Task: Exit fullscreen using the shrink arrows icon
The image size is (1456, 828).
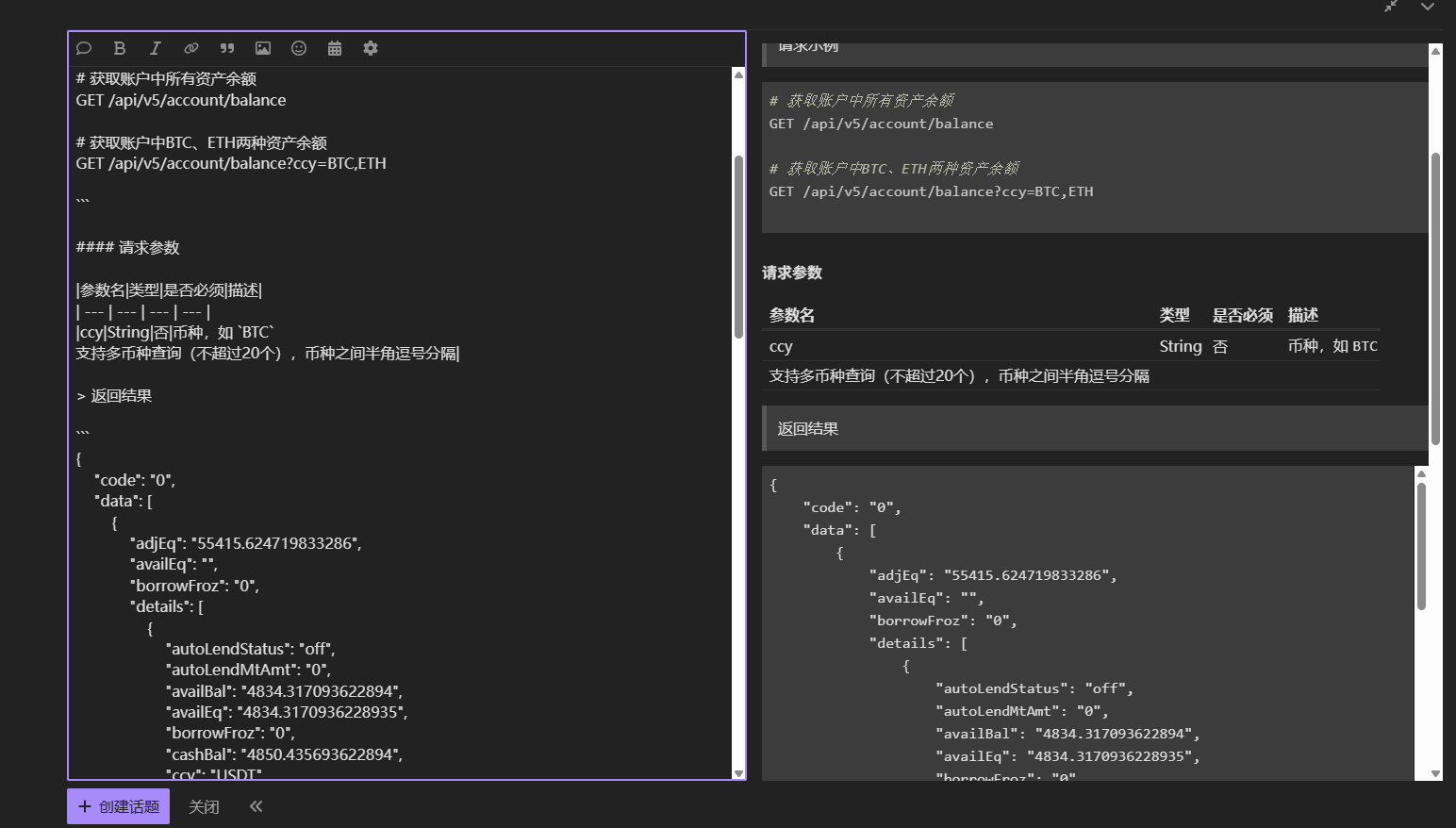Action: [x=1391, y=7]
